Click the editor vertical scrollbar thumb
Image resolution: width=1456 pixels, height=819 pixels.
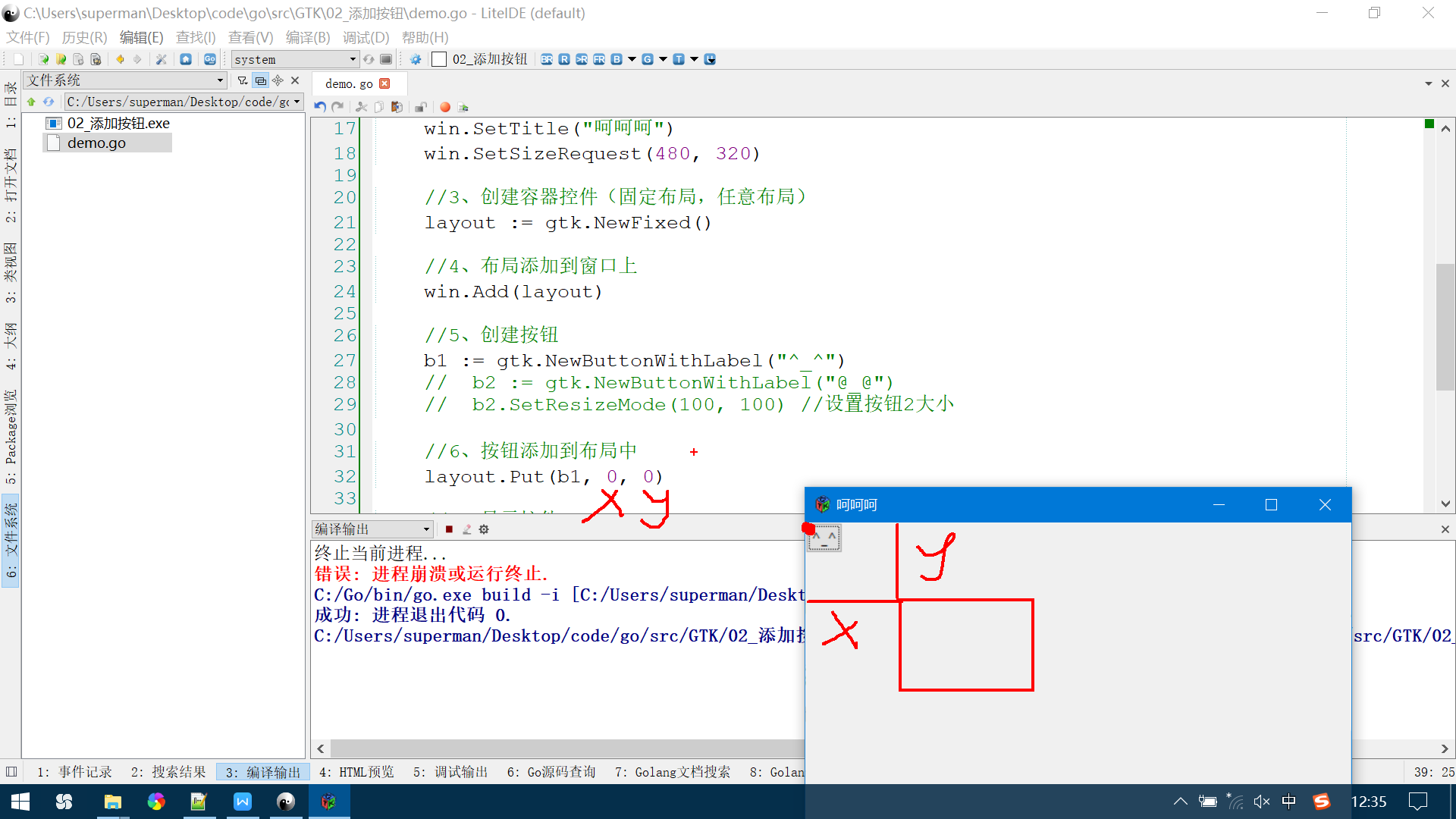[x=1445, y=326]
